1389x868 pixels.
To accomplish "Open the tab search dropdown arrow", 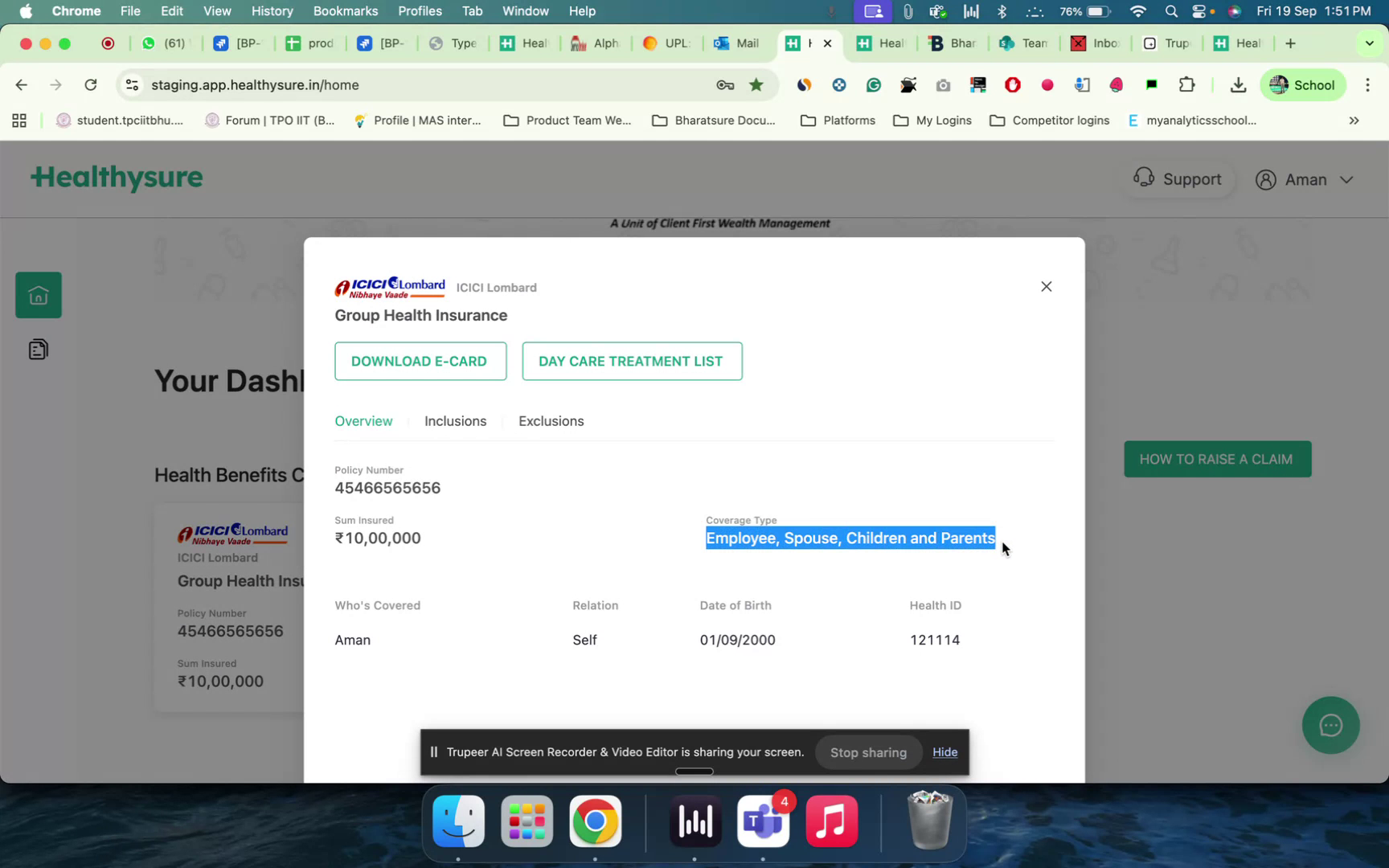I will [x=1368, y=43].
